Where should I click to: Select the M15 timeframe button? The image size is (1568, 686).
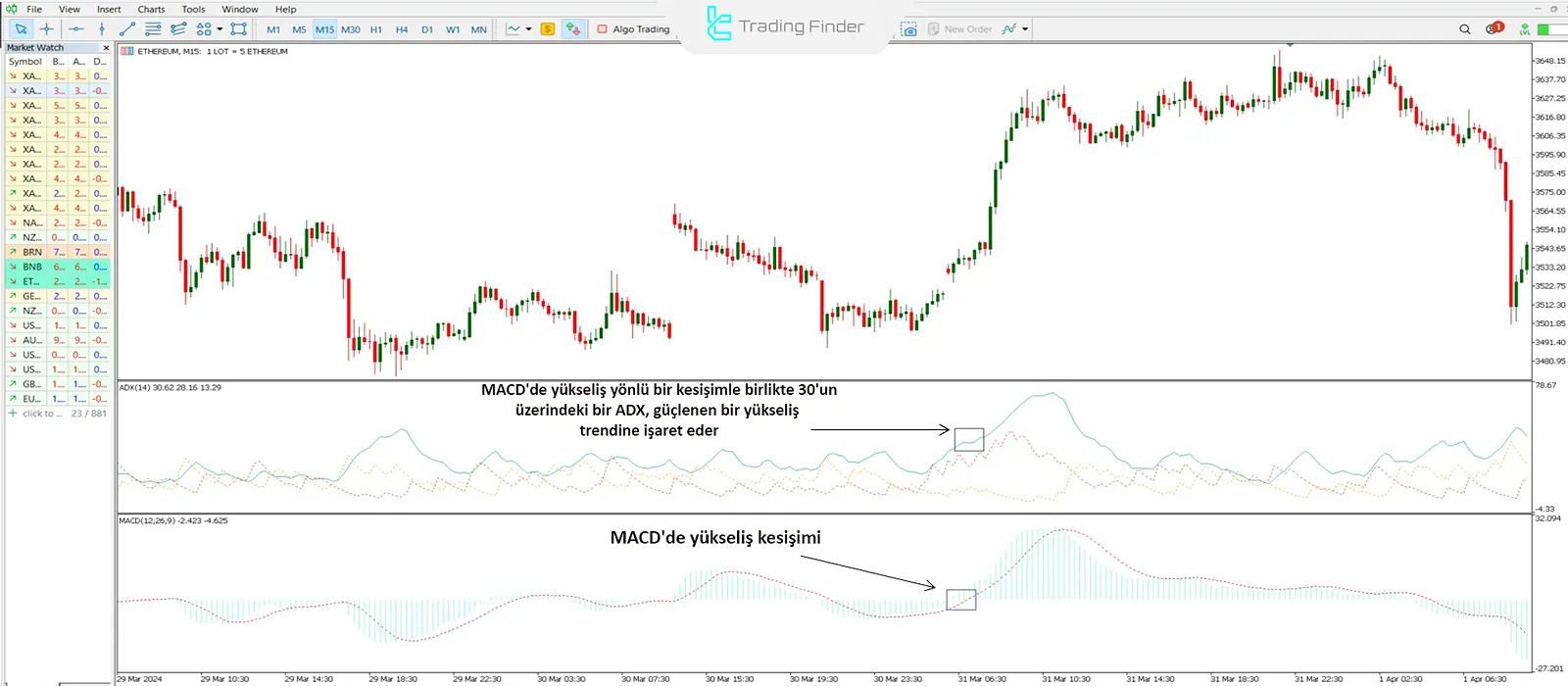[x=324, y=29]
